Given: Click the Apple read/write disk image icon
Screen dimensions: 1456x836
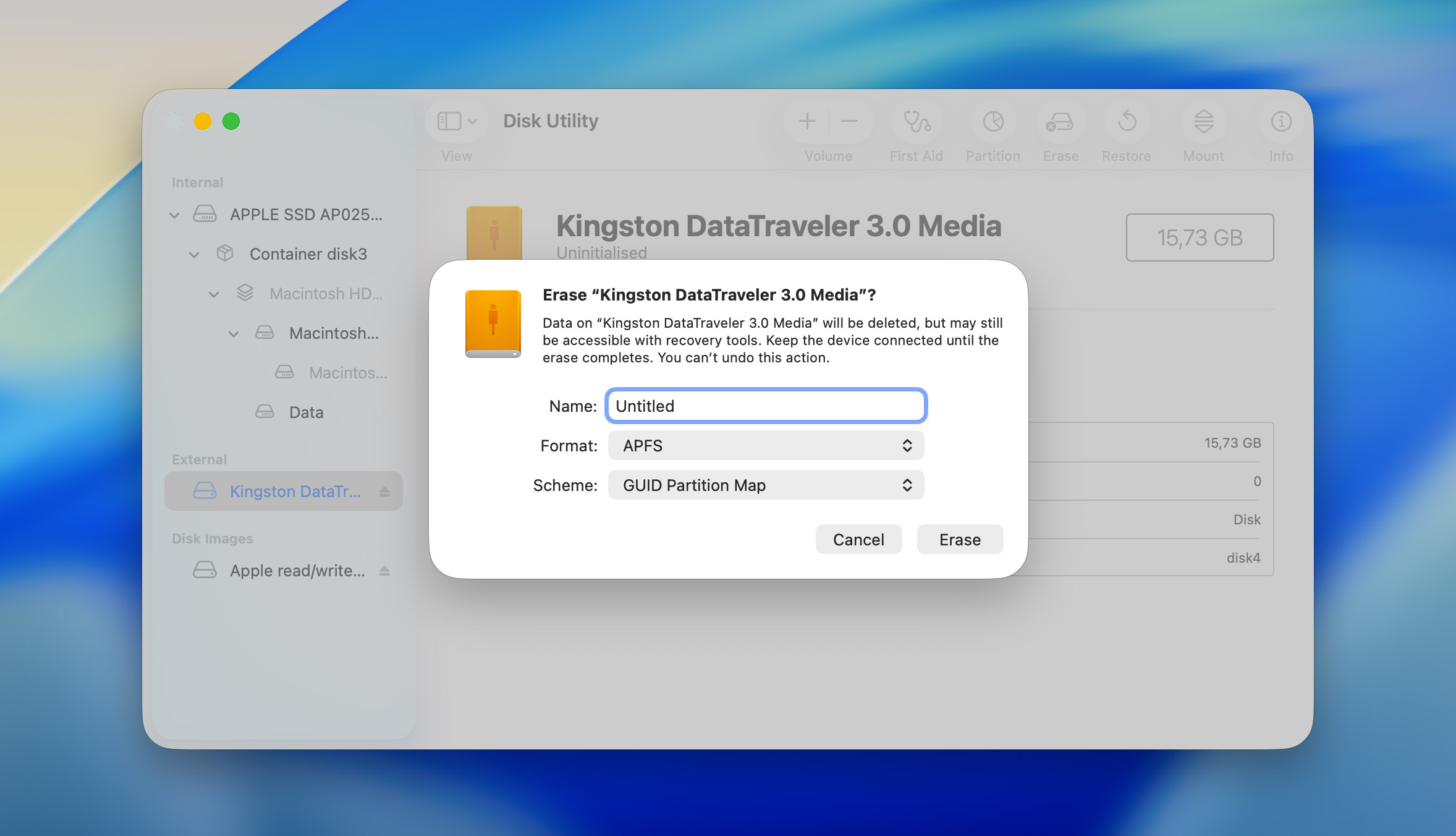Looking at the screenshot, I should [205, 570].
